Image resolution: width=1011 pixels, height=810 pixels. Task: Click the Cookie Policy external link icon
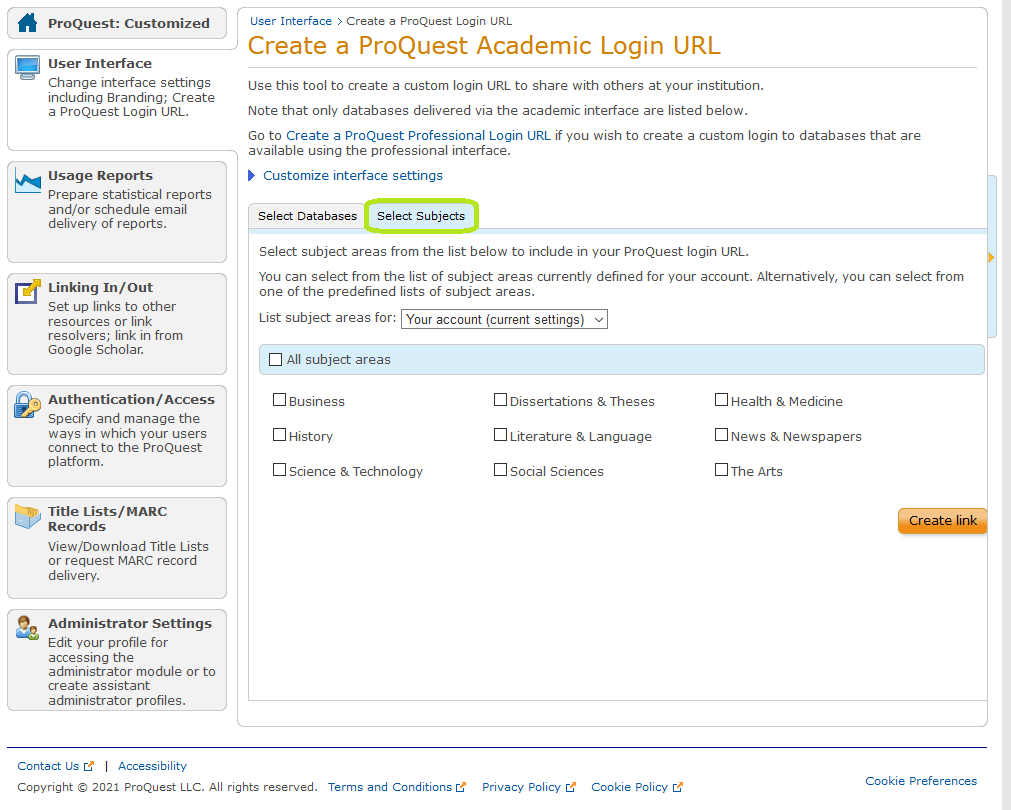(678, 787)
